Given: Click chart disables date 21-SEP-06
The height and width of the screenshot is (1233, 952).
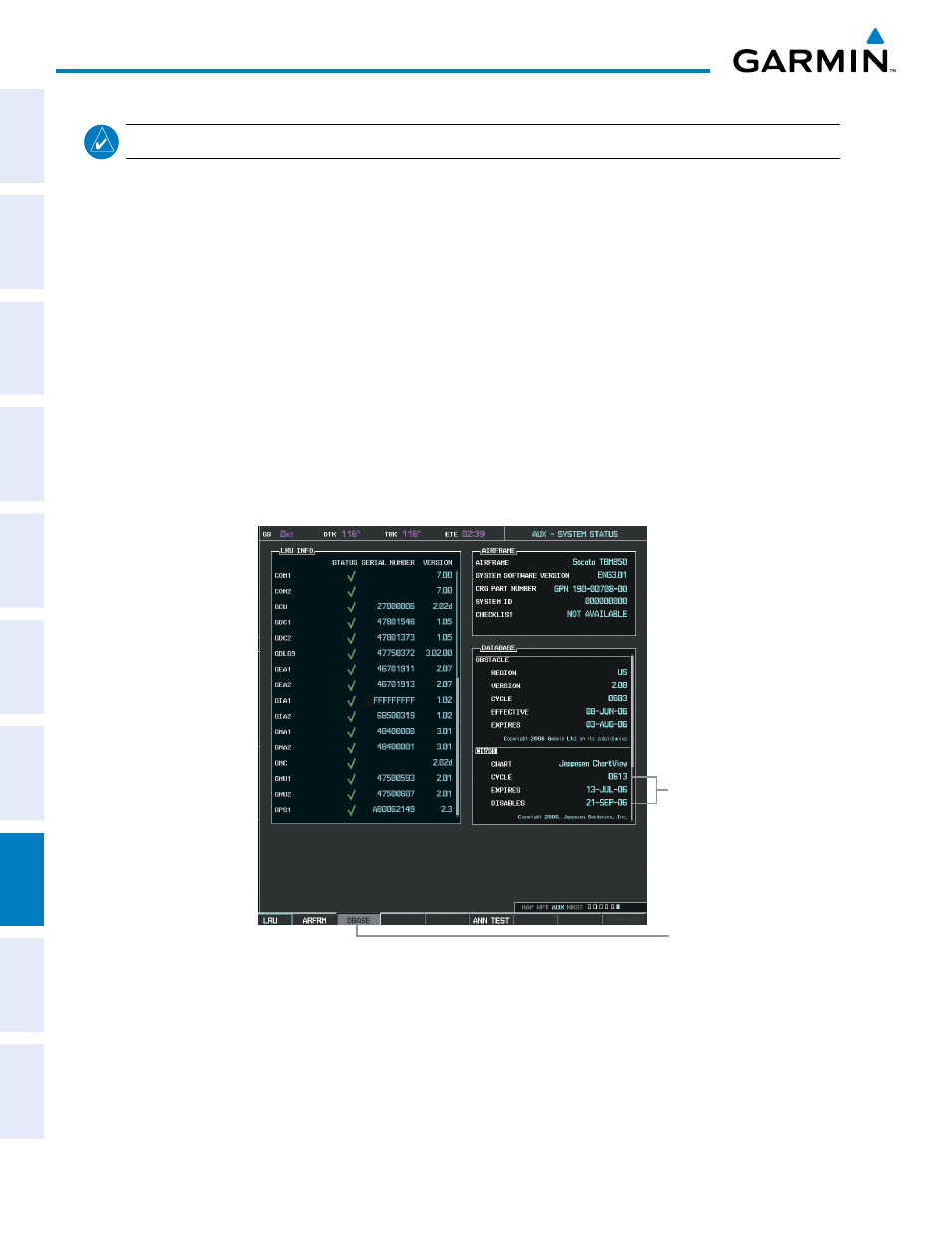Looking at the screenshot, I should tap(607, 803).
